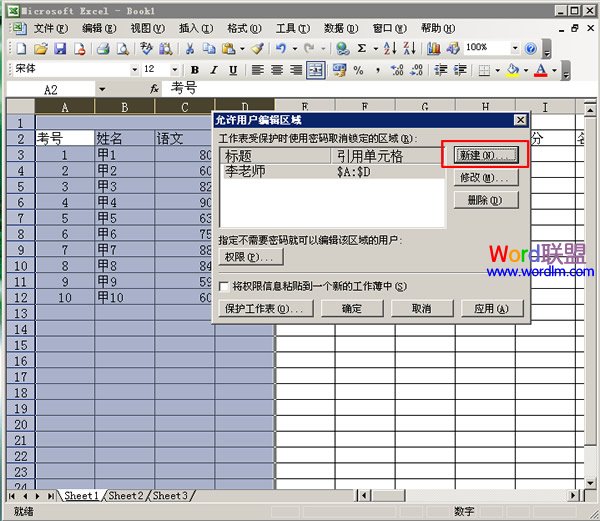
Task: Center align text icon
Action: pyautogui.click(x=277, y=70)
